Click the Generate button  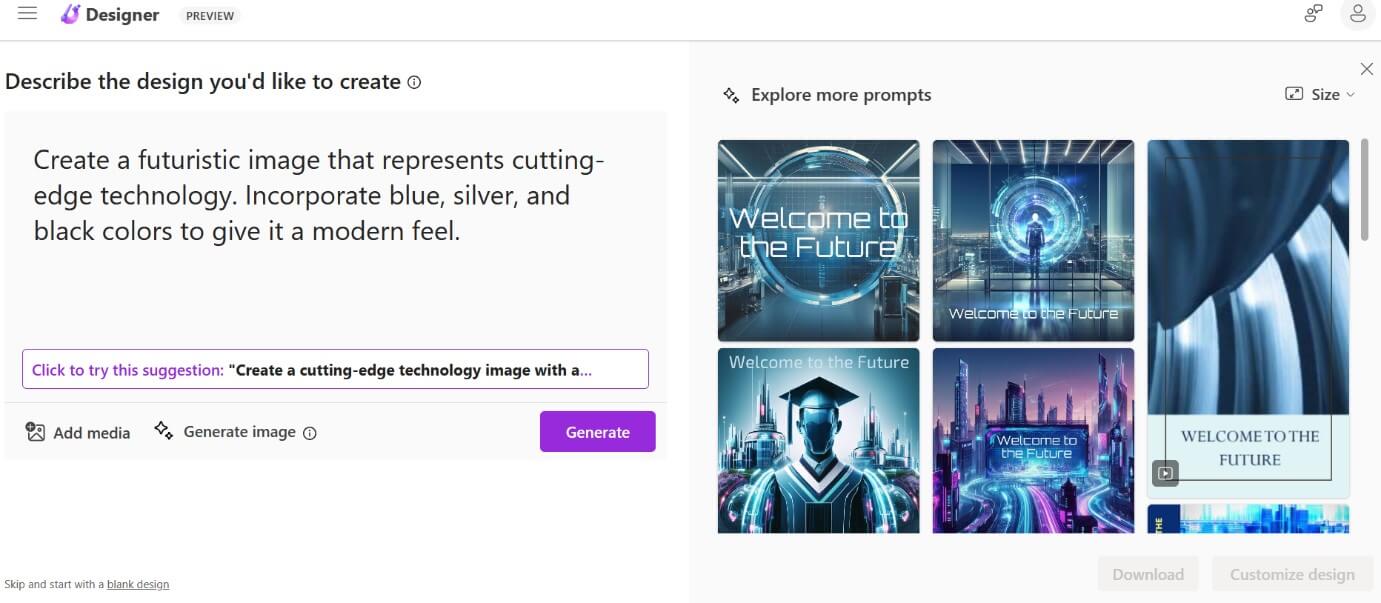click(x=597, y=431)
